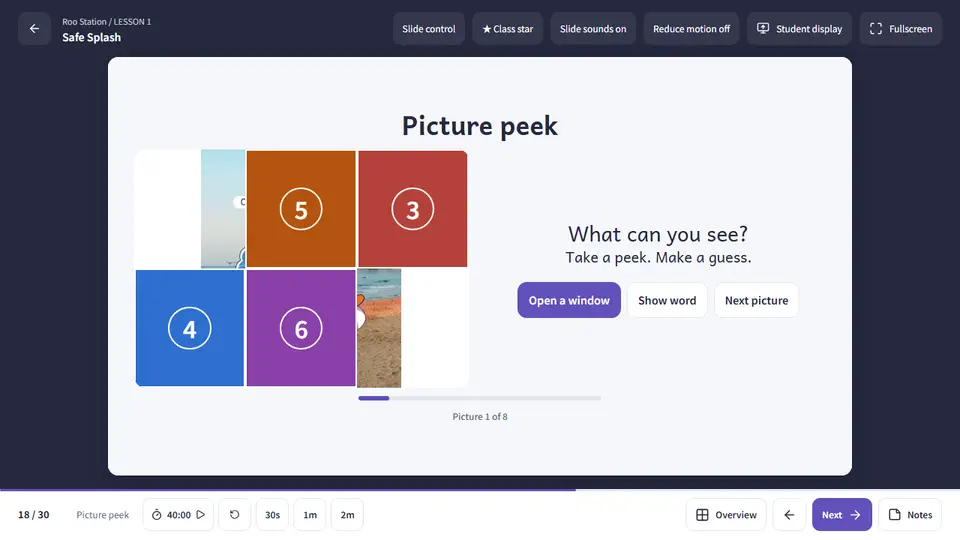Award a Class star
Screen dimensions: 960x540
pos(508,29)
